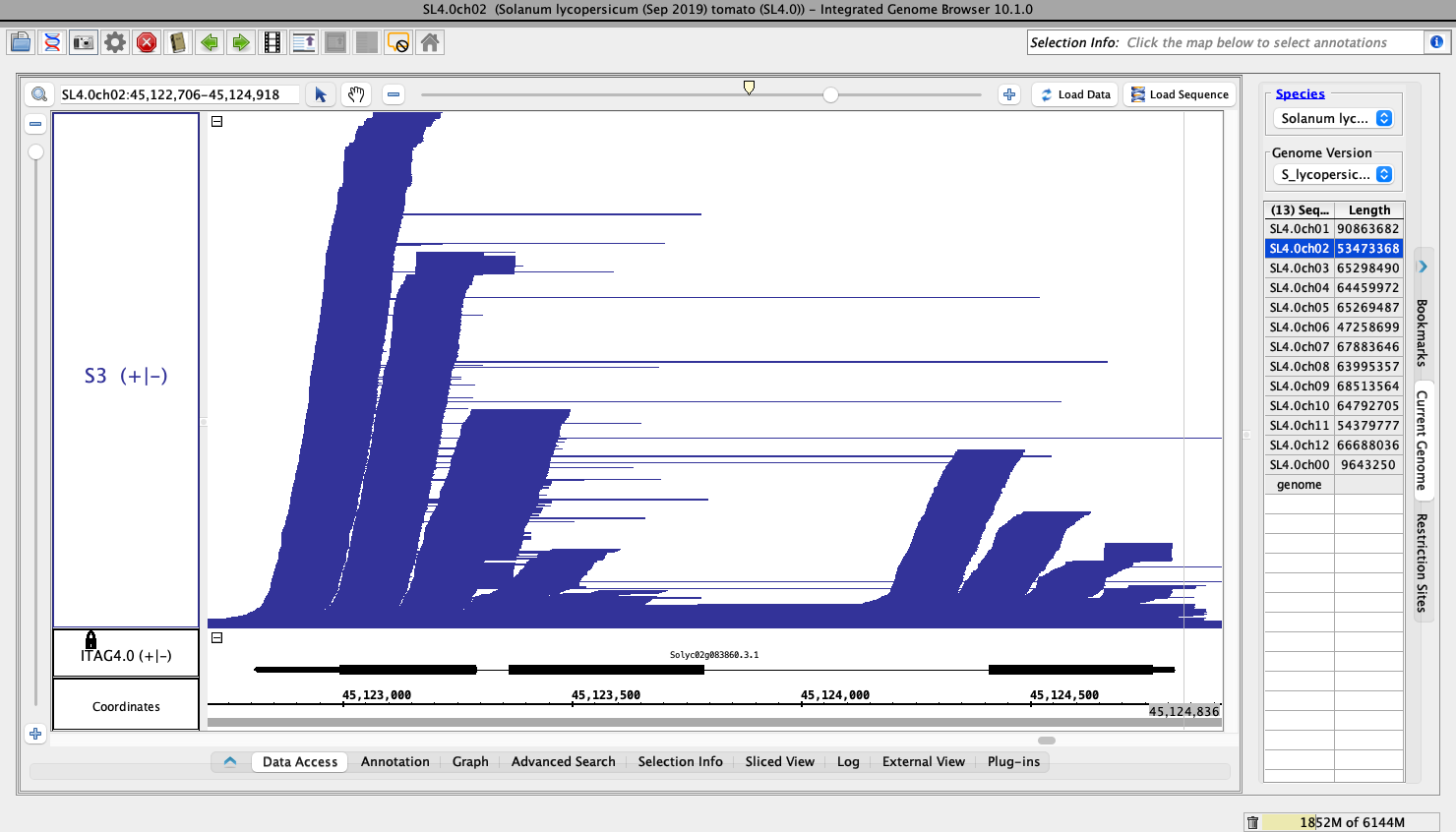Viewport: 1456px width, 832px height.
Task: Switch to the Annotation tab
Action: point(394,761)
